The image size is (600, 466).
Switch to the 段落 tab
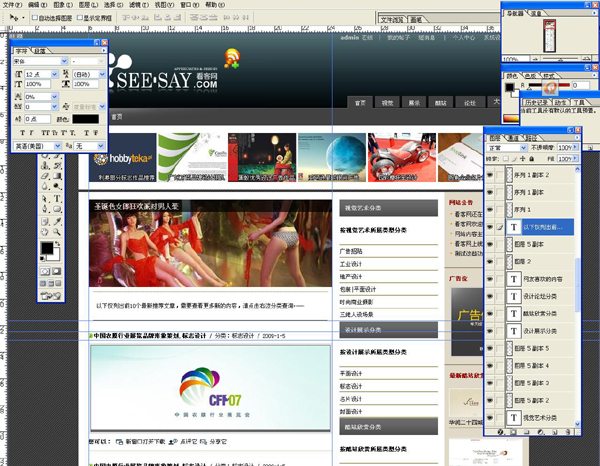click(x=39, y=51)
